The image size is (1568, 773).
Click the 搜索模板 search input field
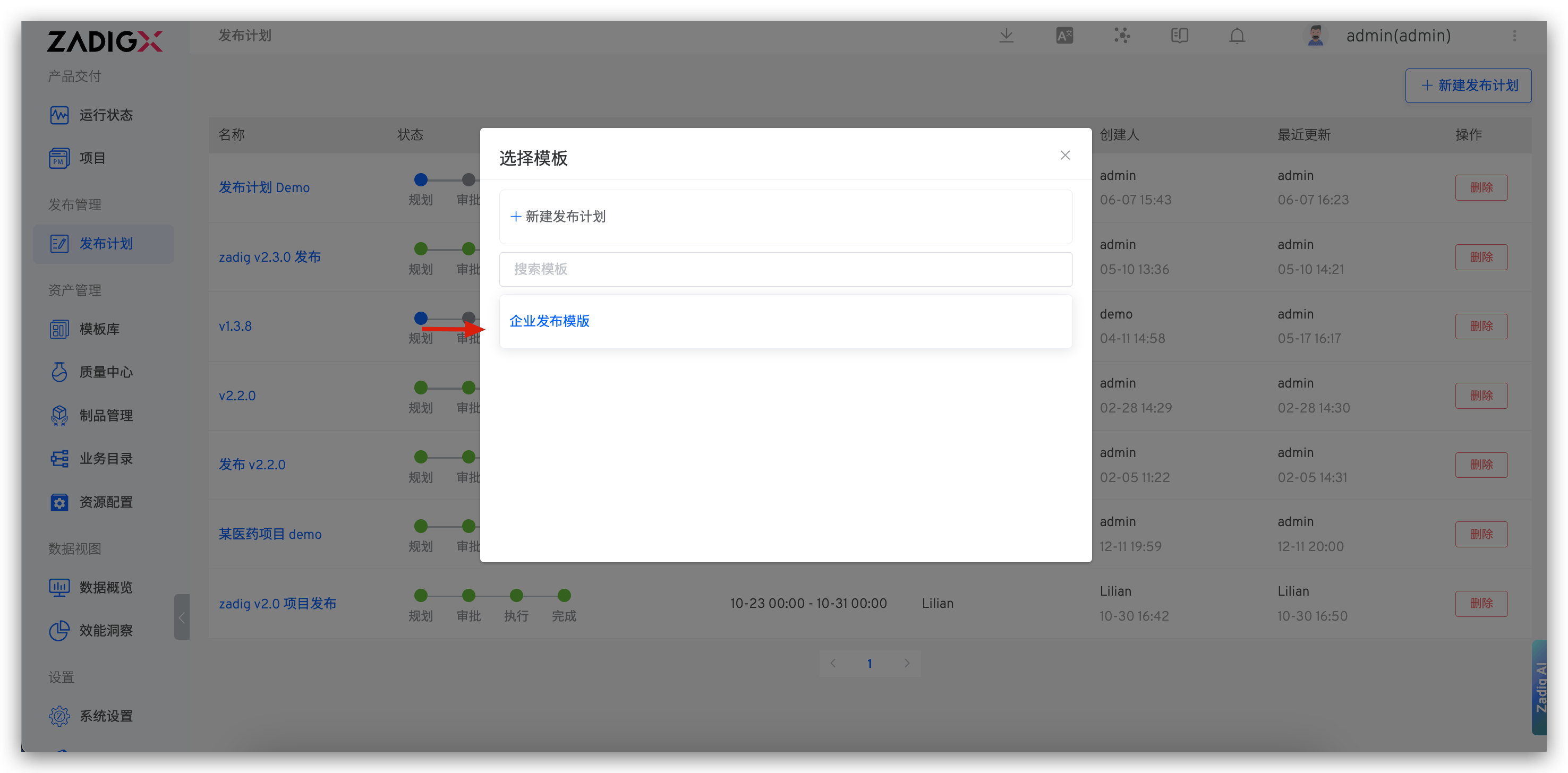[785, 269]
